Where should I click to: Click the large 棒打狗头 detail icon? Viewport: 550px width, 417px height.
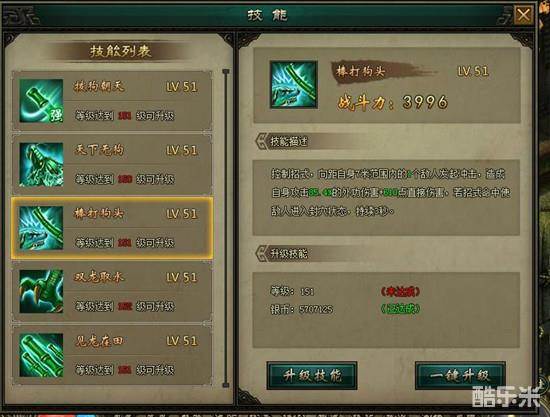tap(294, 85)
